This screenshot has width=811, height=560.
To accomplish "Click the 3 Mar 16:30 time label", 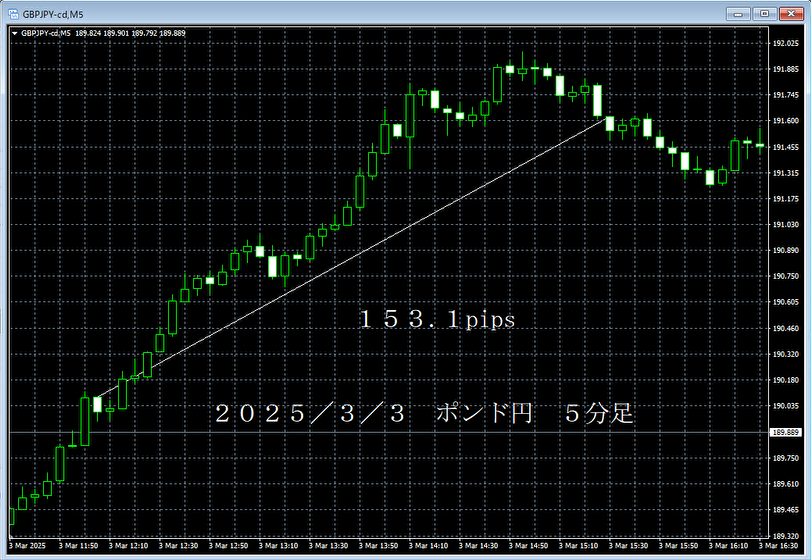I will (x=781, y=546).
